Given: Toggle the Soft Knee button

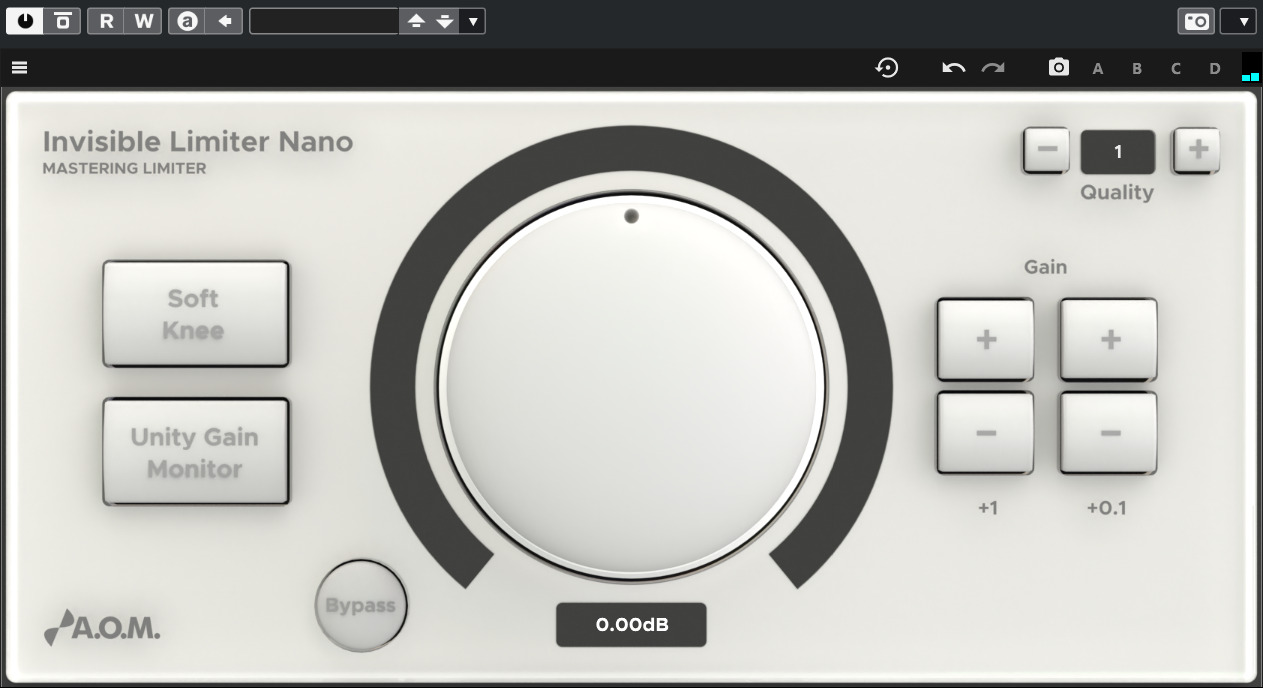Looking at the screenshot, I should click(196, 314).
